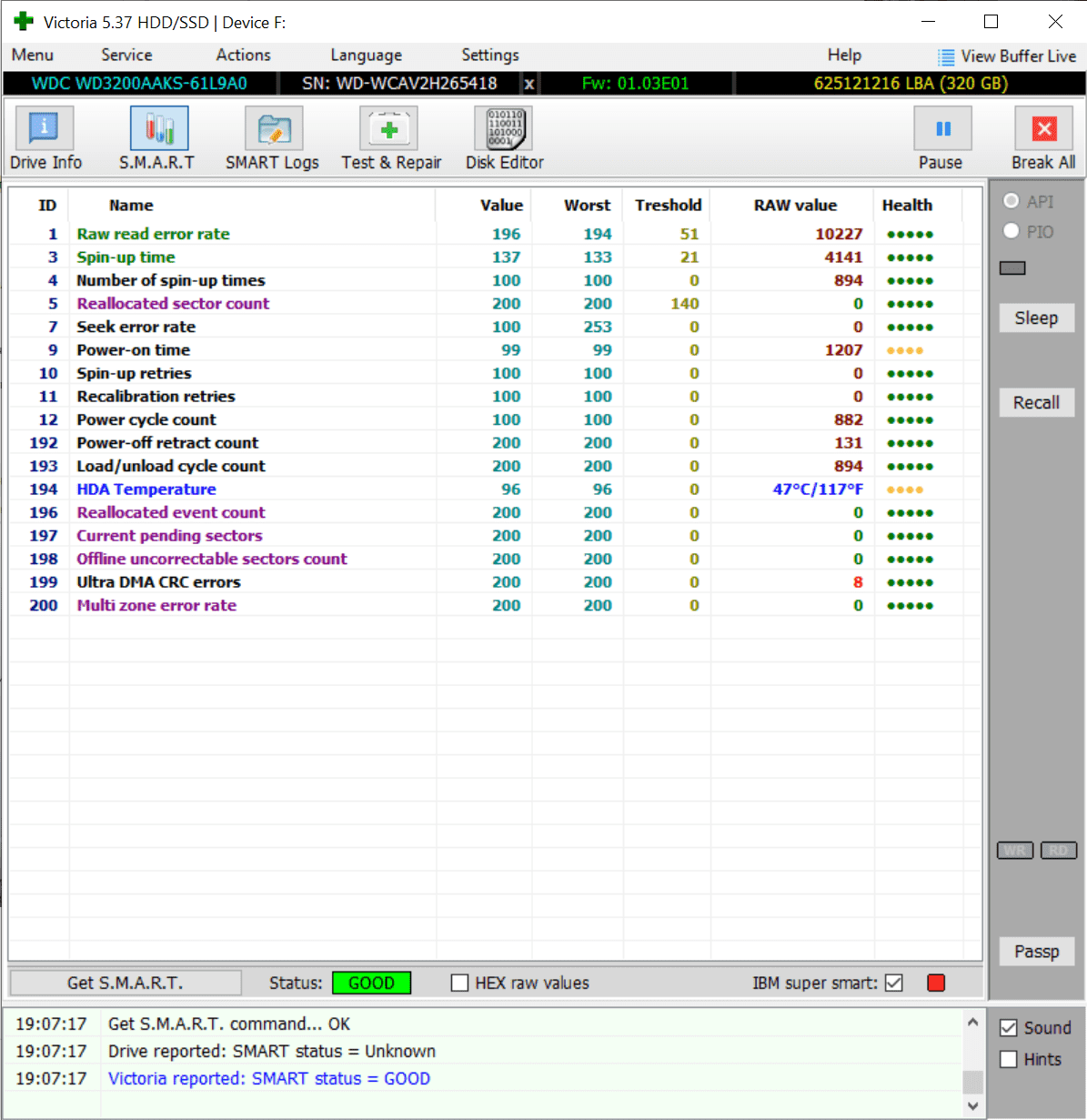The height and width of the screenshot is (1120, 1087).
Task: Enable HEX raw values checkbox
Action: coord(460,983)
